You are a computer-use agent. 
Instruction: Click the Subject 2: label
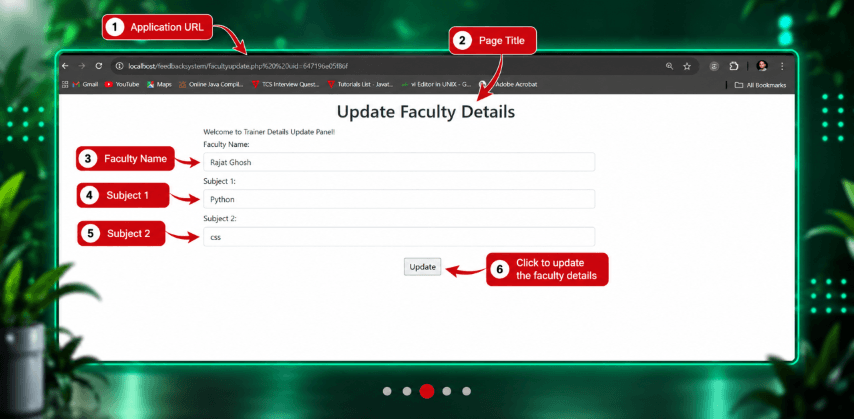(x=219, y=218)
